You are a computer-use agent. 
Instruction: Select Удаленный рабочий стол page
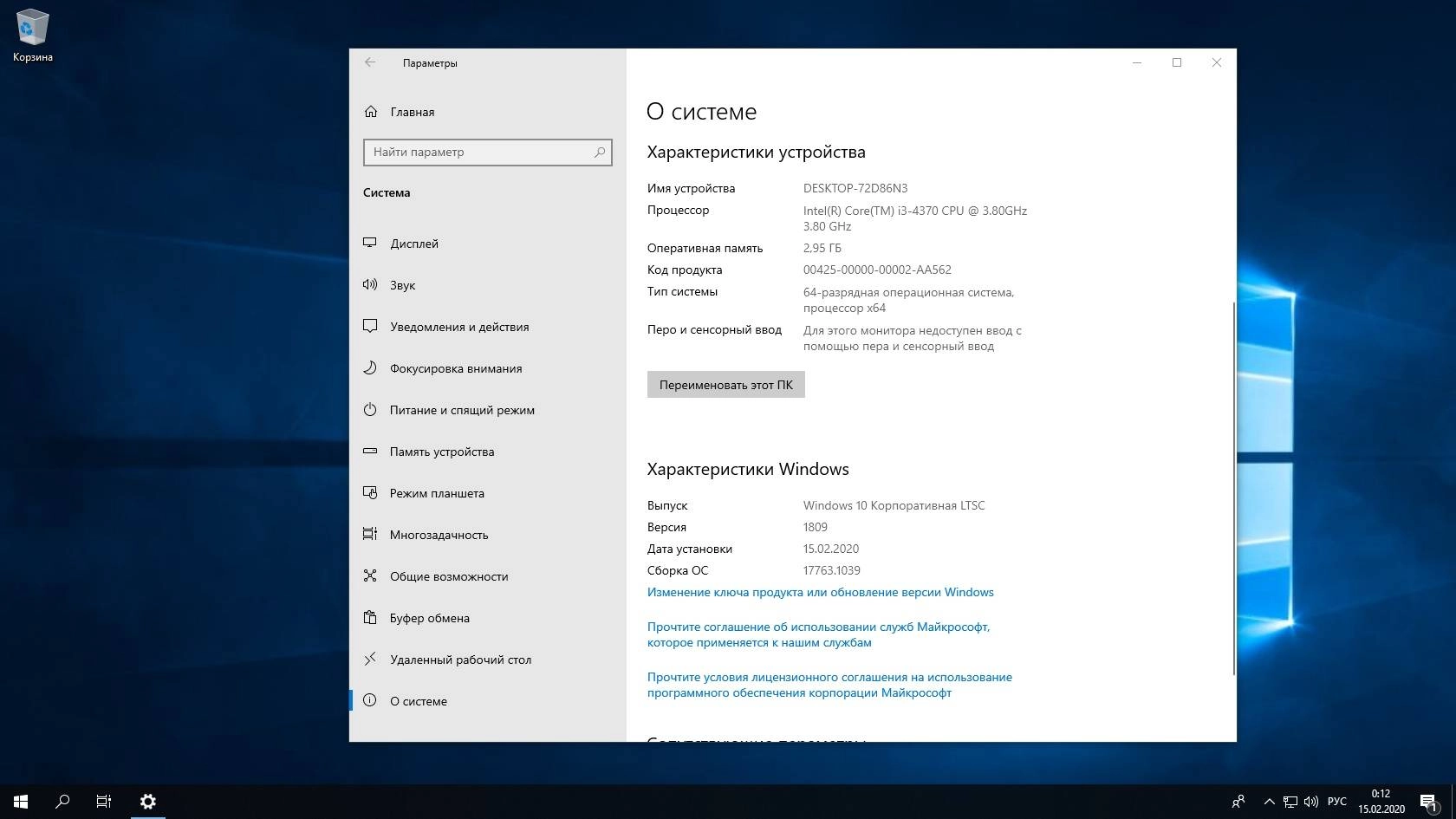click(488, 660)
